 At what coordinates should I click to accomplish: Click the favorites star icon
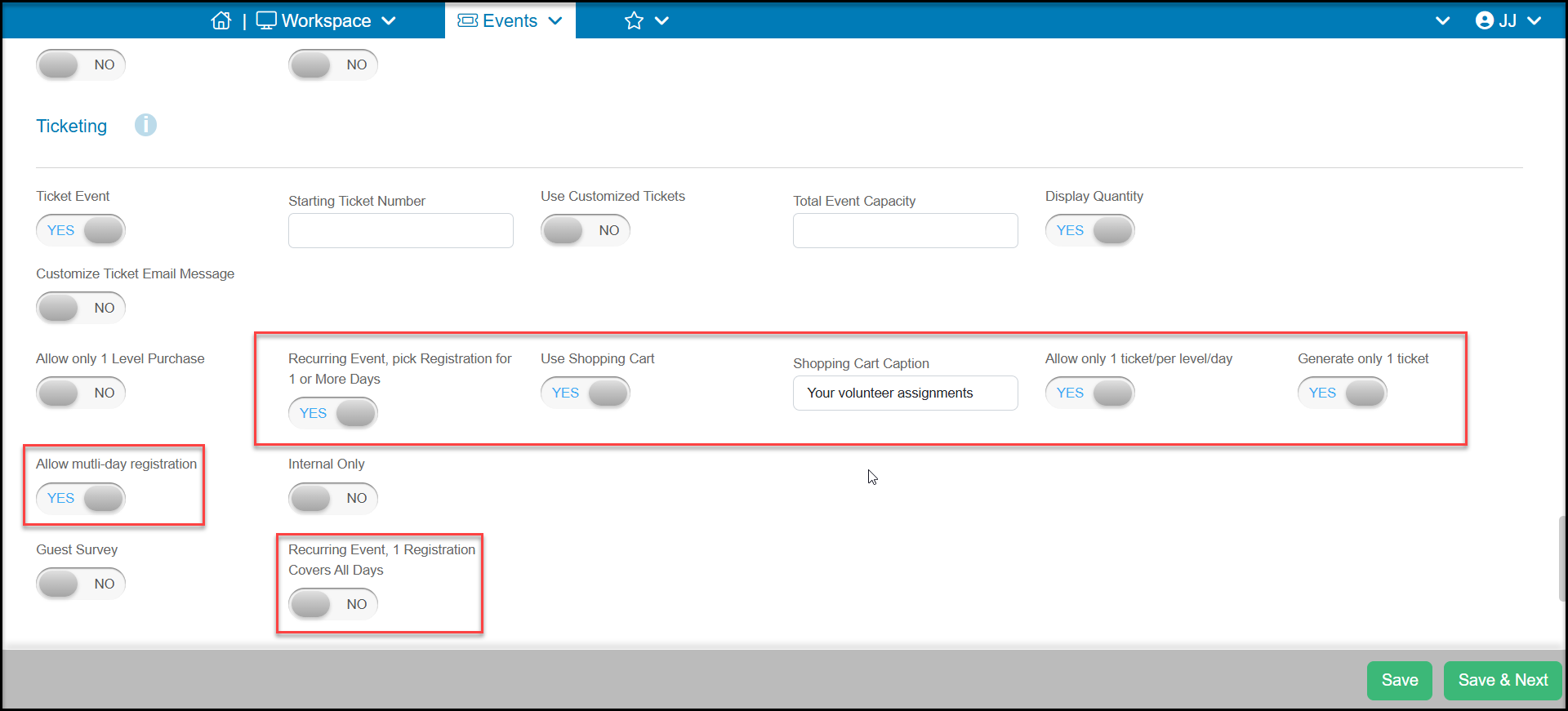634,20
